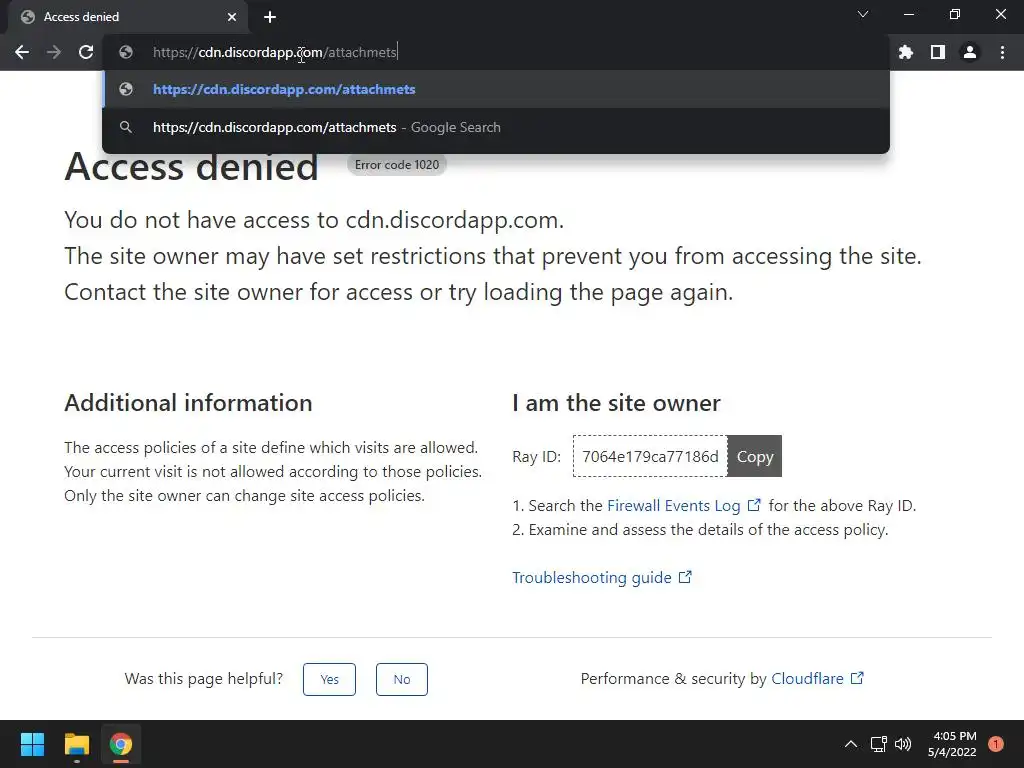Click the Error code 1020 badge
This screenshot has height=768, width=1024.
click(397, 165)
